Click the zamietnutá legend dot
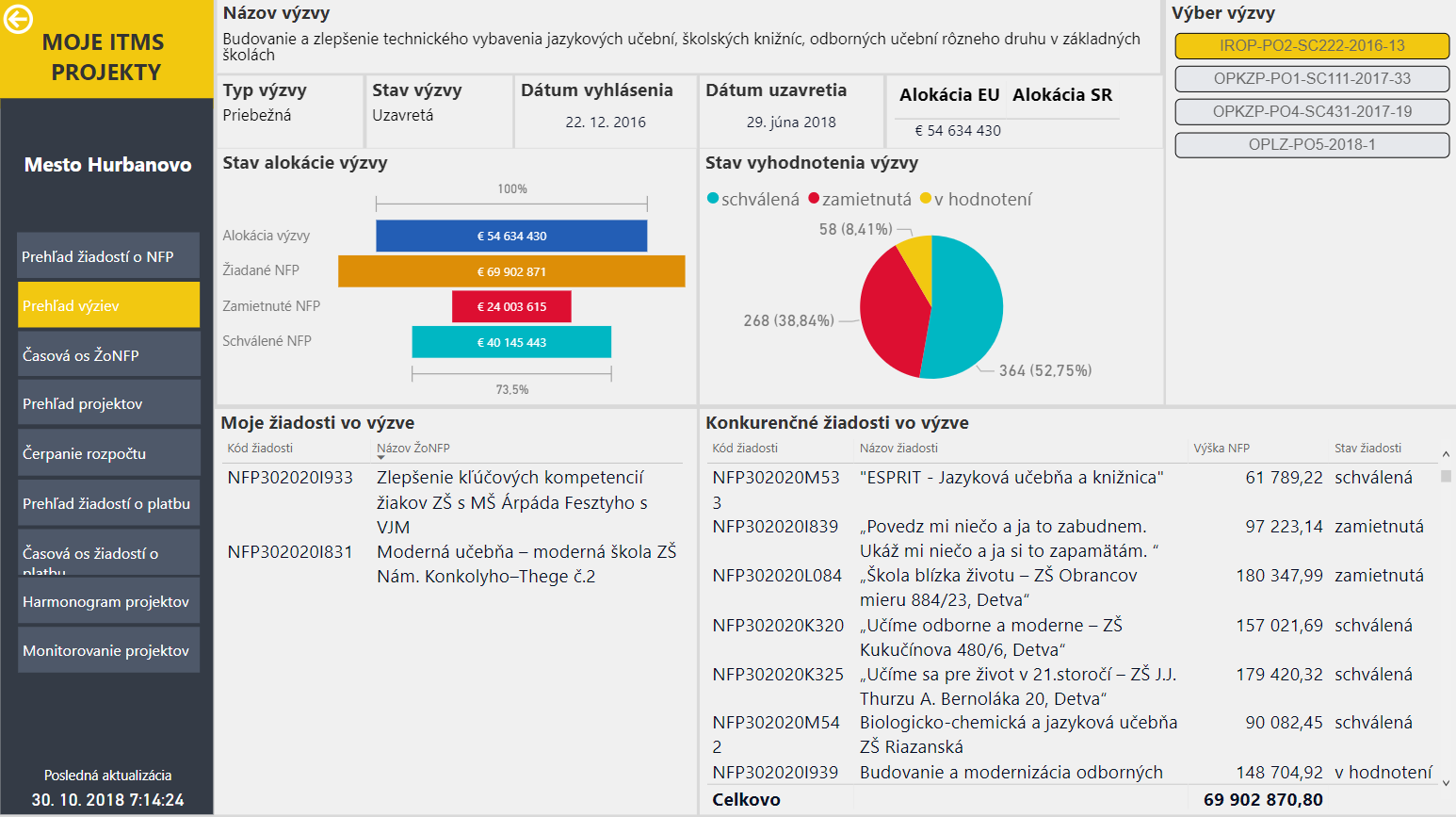 click(814, 198)
